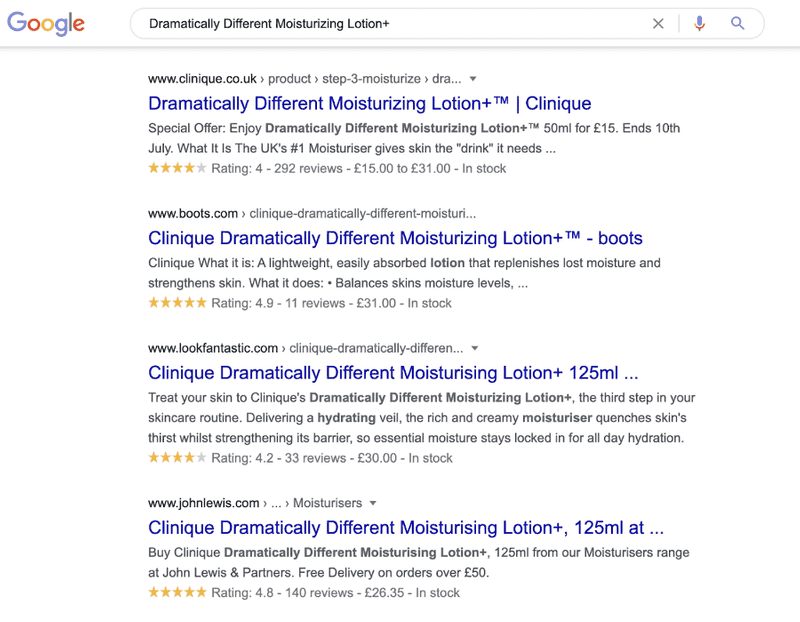This screenshot has height=622, width=800.
Task: Click the star rating of the Boots result
Action: pos(177,303)
